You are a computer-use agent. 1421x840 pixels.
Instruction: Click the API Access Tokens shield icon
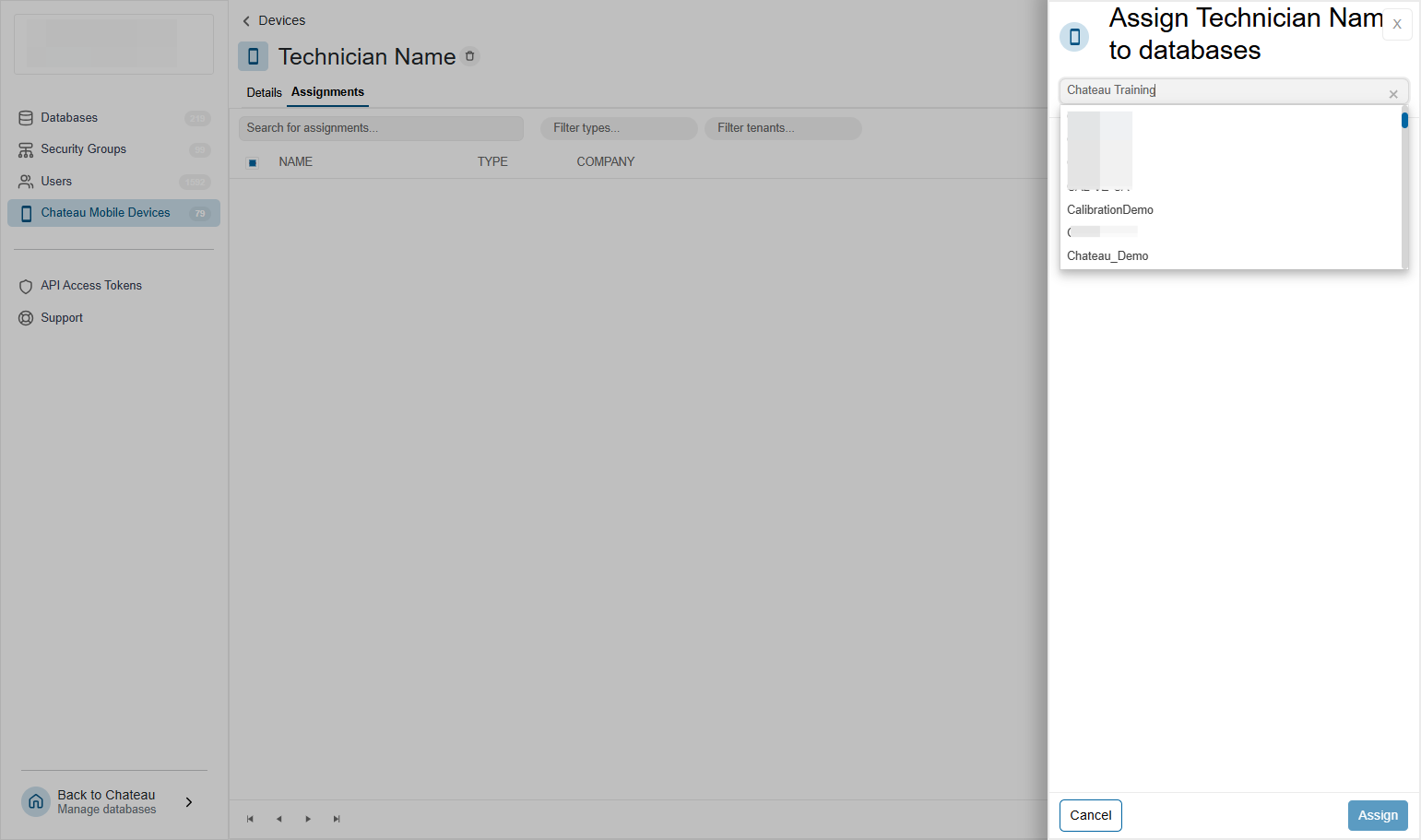(x=26, y=287)
